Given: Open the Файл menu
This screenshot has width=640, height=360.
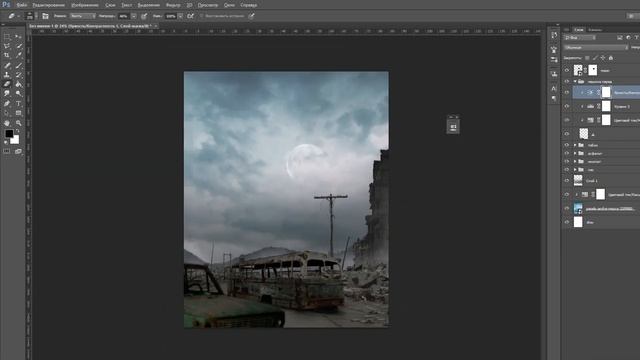Looking at the screenshot, I should point(22,5).
